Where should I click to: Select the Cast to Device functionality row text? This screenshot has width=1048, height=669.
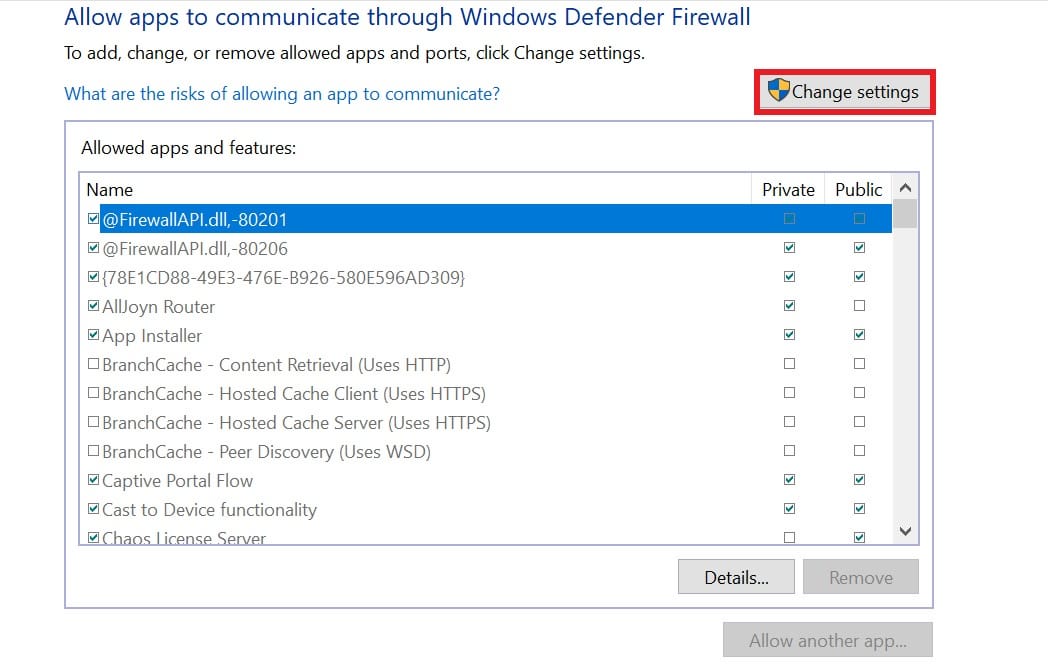pyautogui.click(x=209, y=510)
